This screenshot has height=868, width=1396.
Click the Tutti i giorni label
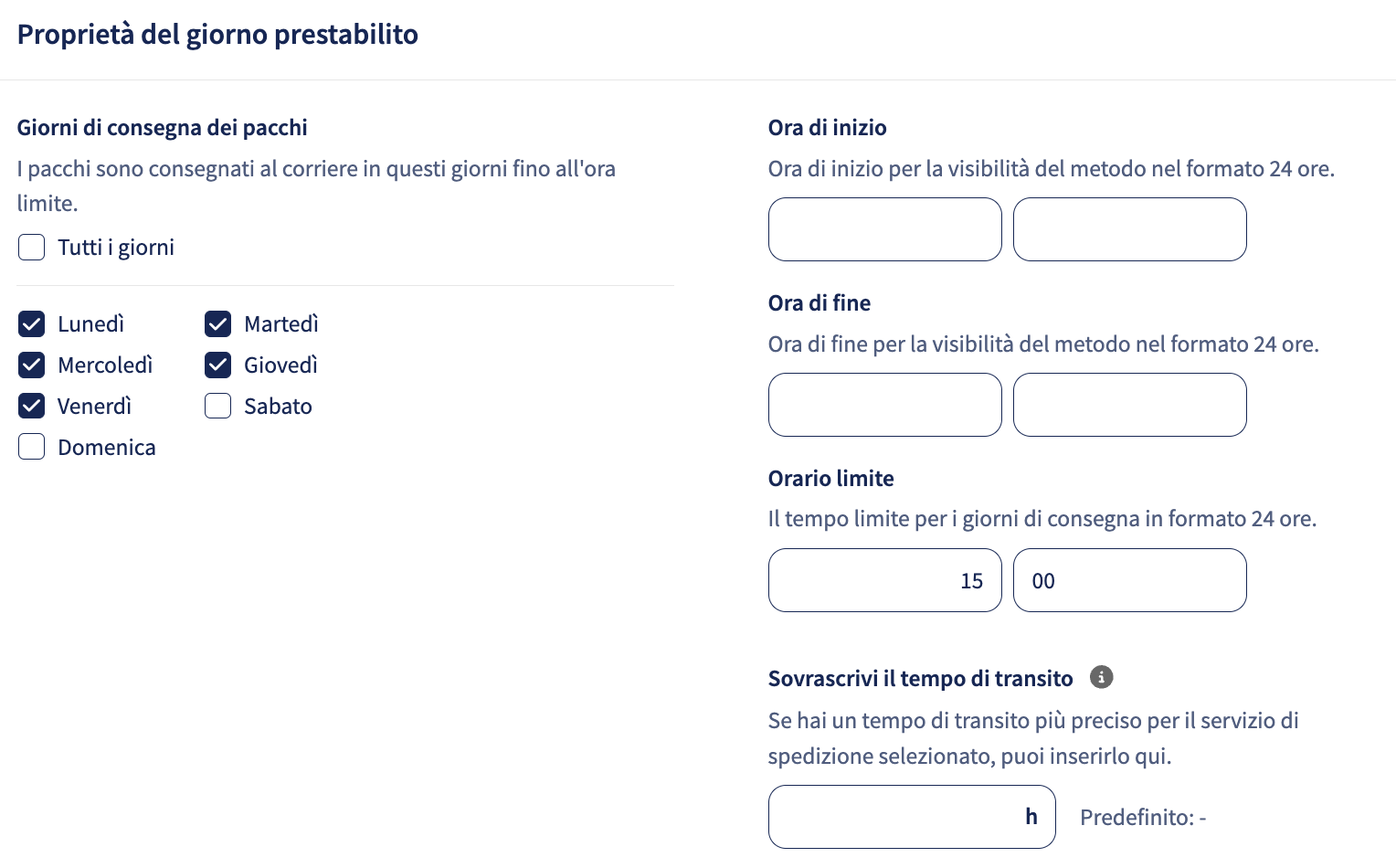(116, 248)
